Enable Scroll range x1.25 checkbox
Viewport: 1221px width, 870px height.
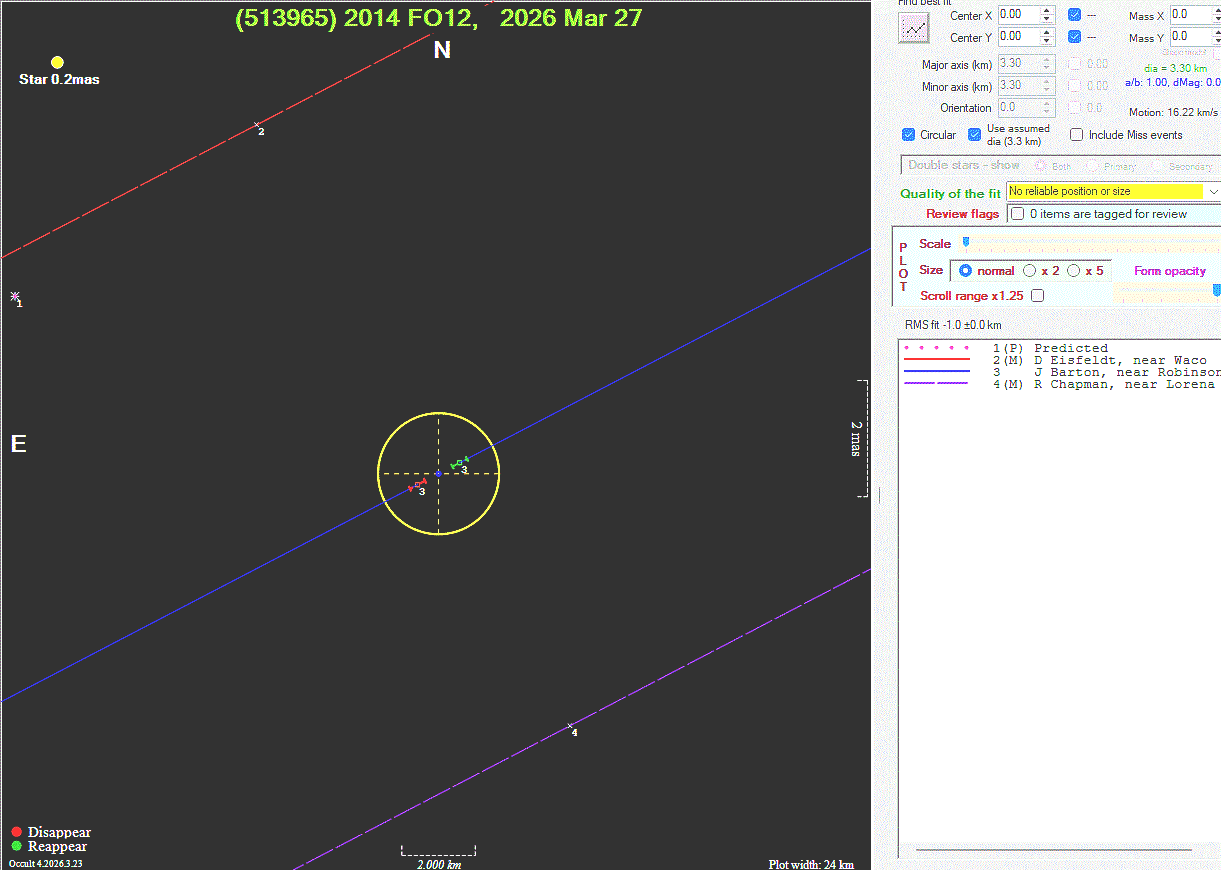[1037, 296]
